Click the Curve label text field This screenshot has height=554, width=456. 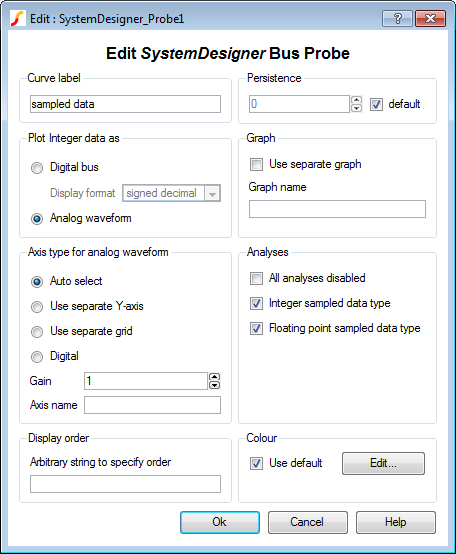coord(125,104)
